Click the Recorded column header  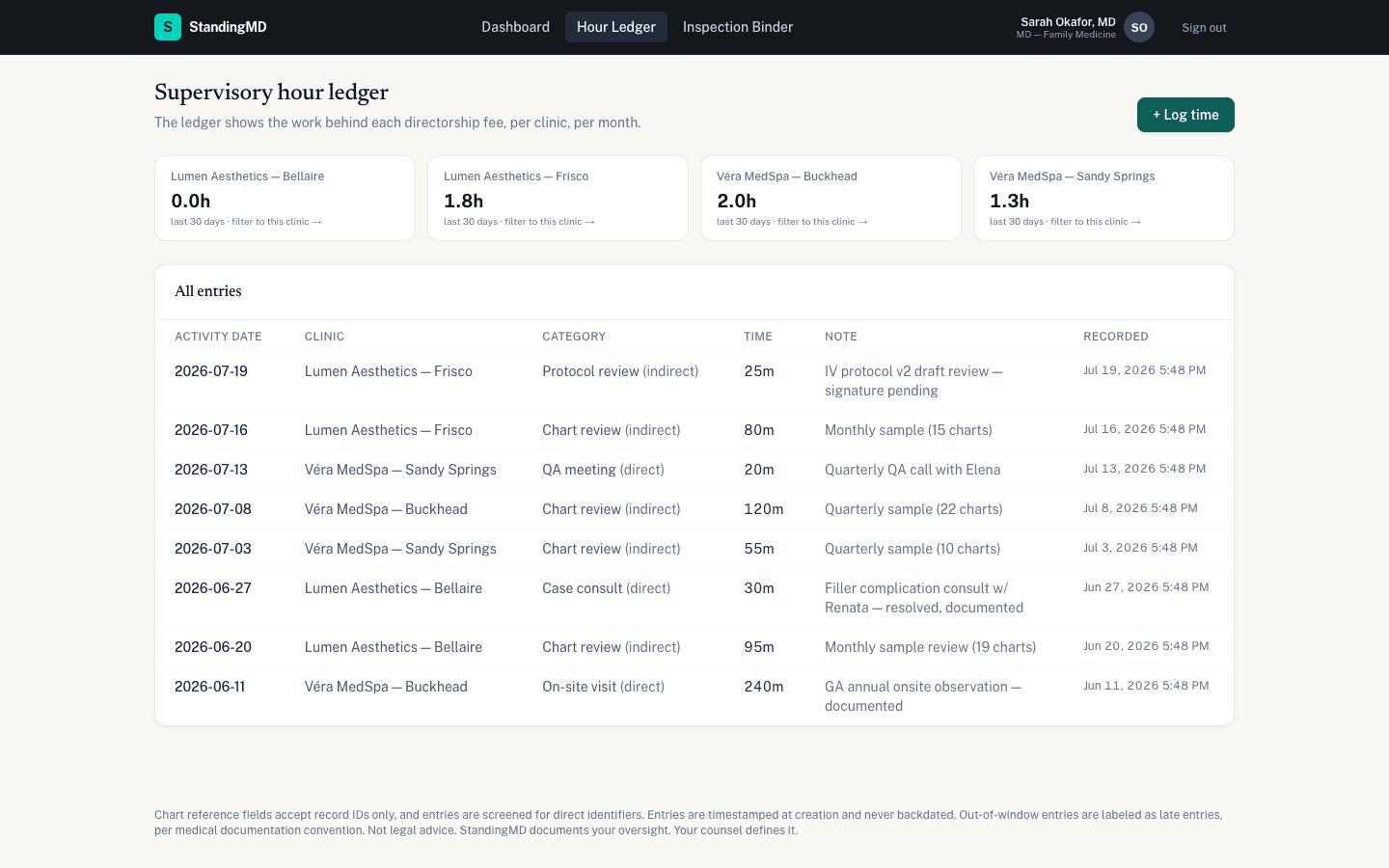[1116, 337]
